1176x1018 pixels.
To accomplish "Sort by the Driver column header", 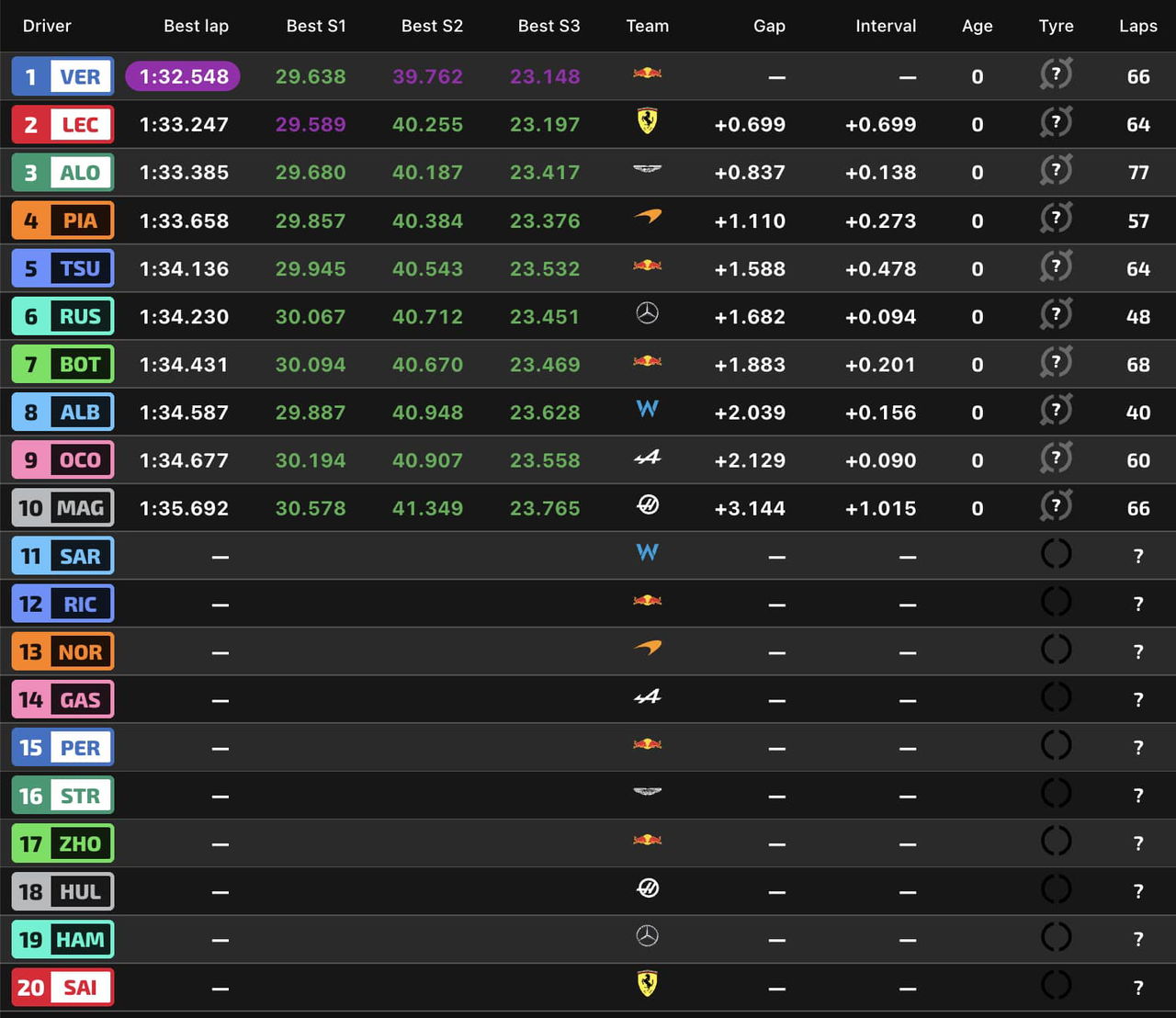I will (x=47, y=26).
